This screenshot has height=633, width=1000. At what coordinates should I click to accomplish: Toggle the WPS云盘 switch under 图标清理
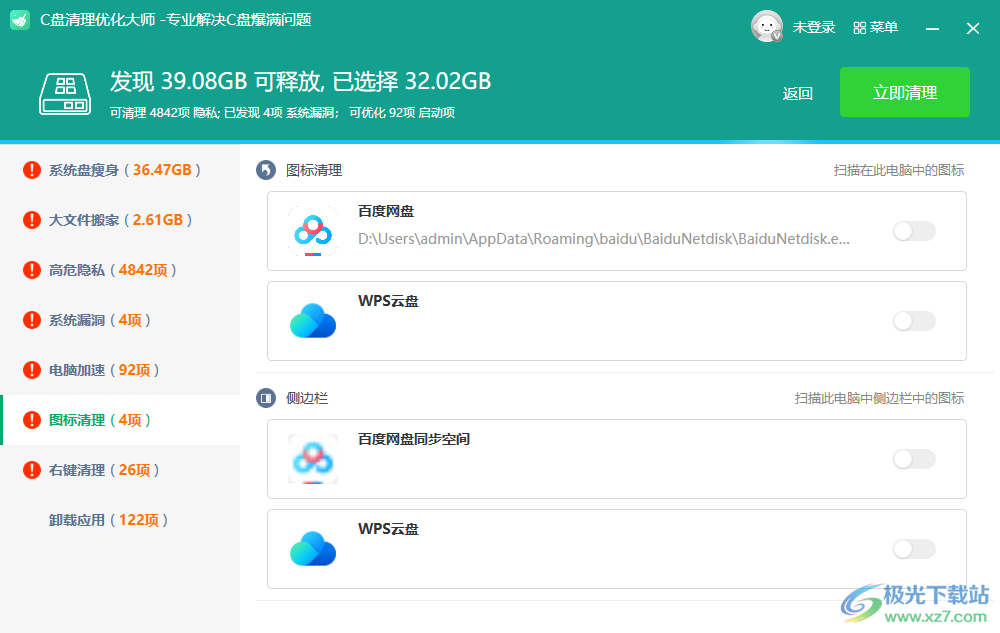click(x=913, y=321)
